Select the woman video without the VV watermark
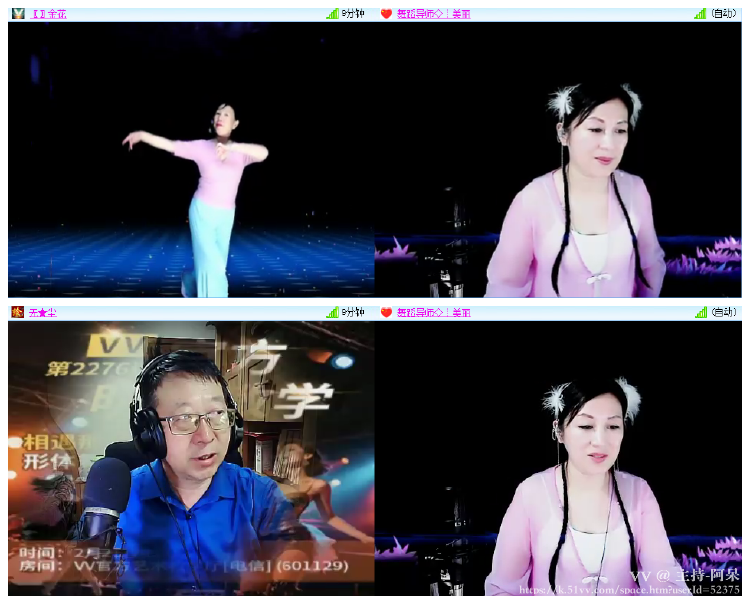The width and height of the screenshot is (750, 604). pyautogui.click(x=558, y=160)
